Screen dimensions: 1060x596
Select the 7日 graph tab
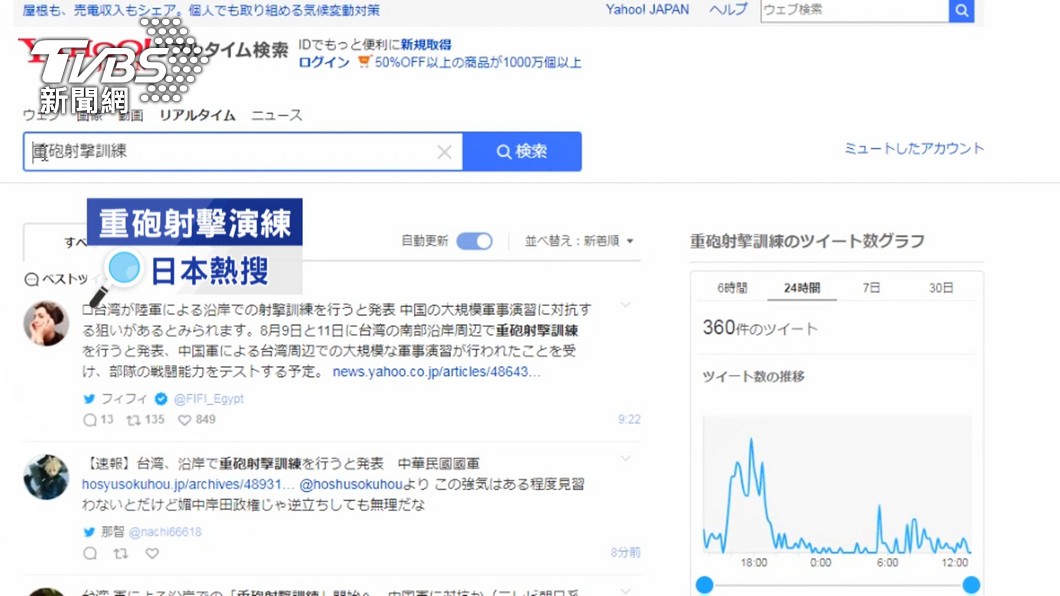click(871, 288)
